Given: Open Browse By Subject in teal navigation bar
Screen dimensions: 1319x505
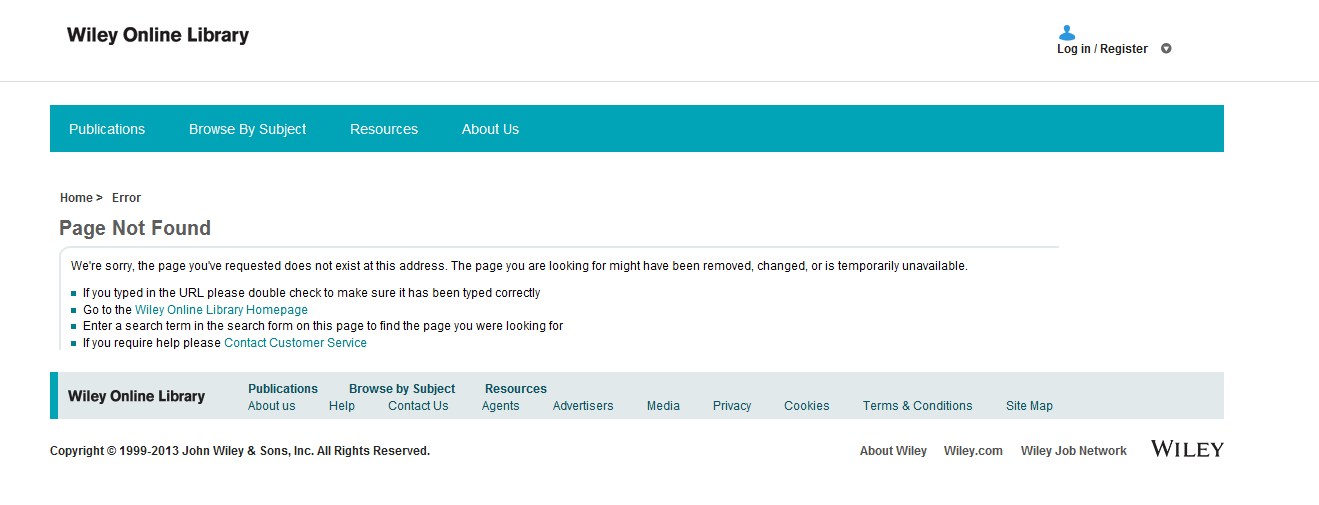Looking at the screenshot, I should 248,129.
